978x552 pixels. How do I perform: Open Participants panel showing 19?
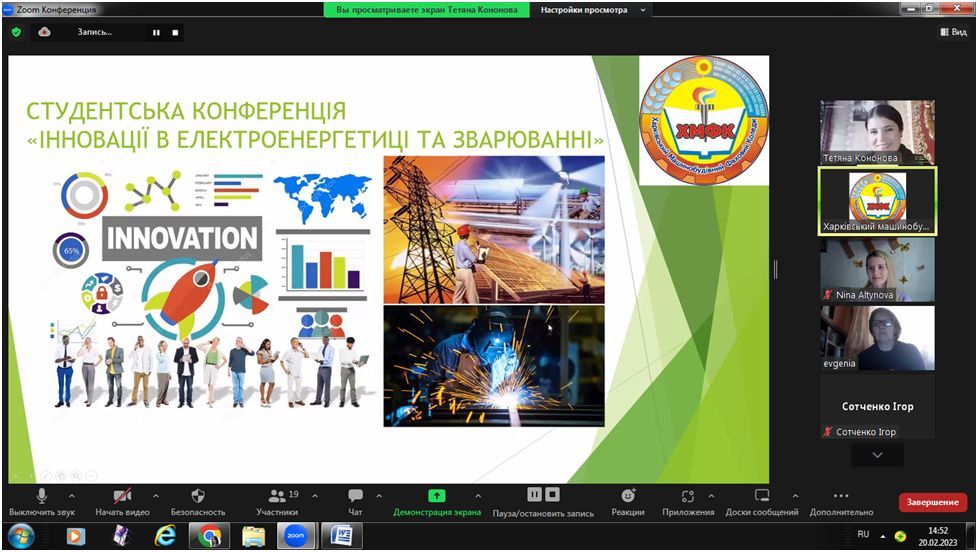[278, 502]
